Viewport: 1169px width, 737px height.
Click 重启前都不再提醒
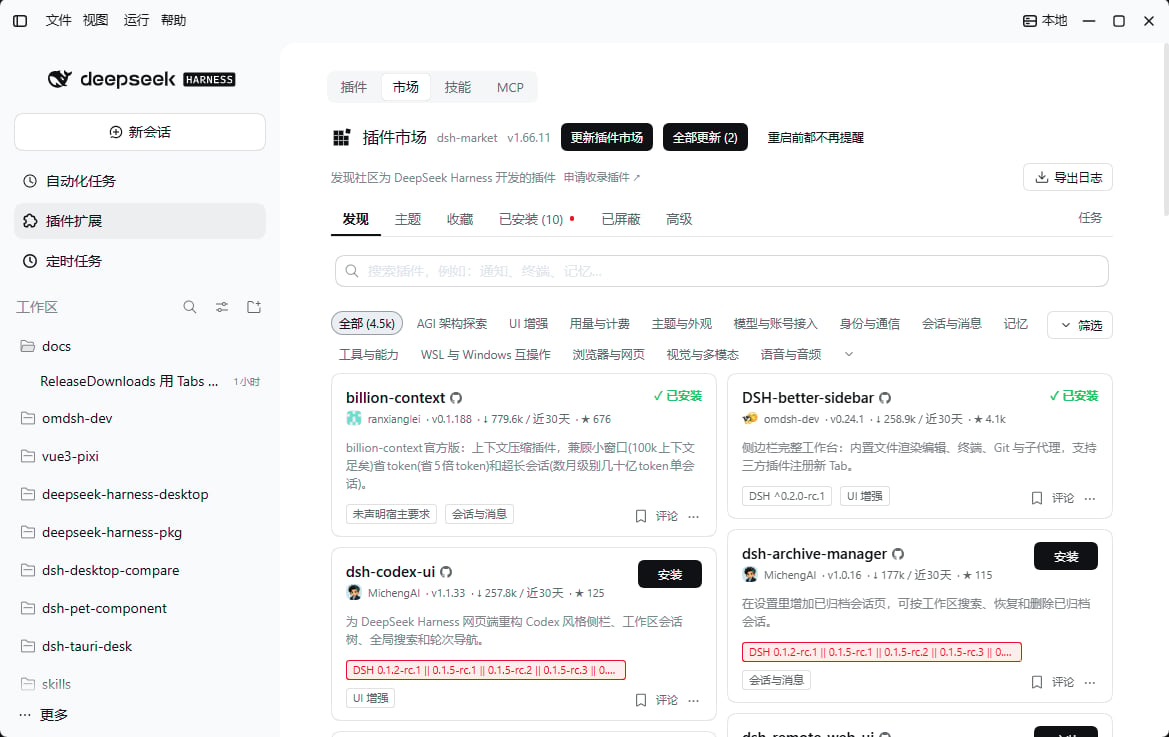816,137
